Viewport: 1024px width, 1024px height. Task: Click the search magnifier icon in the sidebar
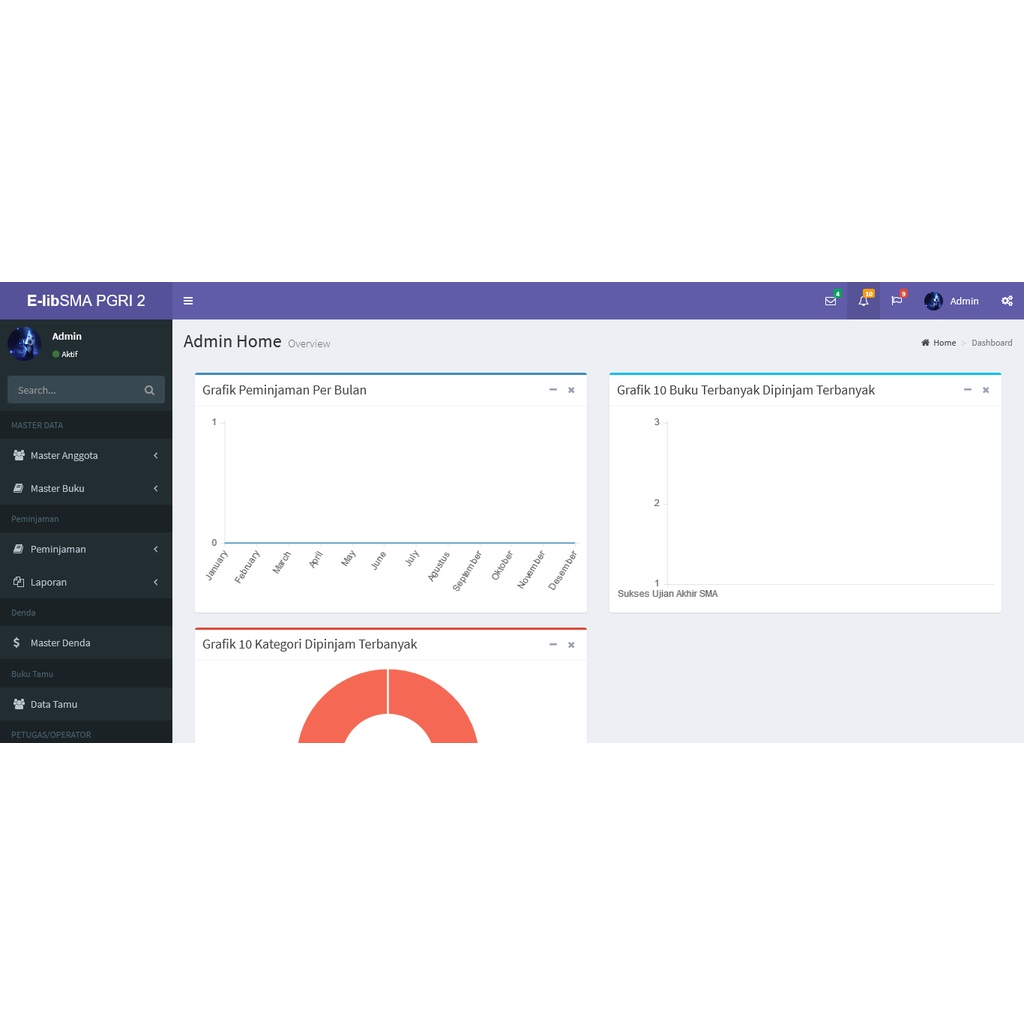pyautogui.click(x=150, y=391)
